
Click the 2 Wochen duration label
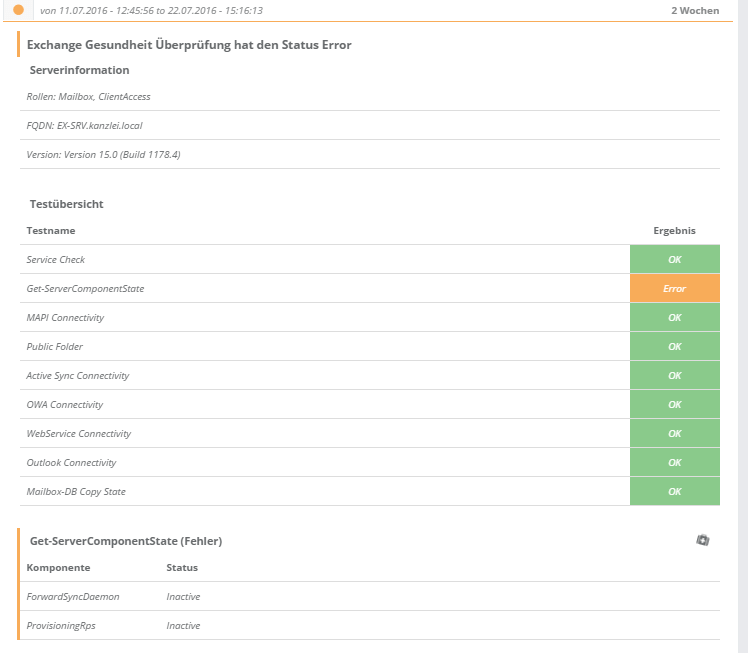[694, 10]
